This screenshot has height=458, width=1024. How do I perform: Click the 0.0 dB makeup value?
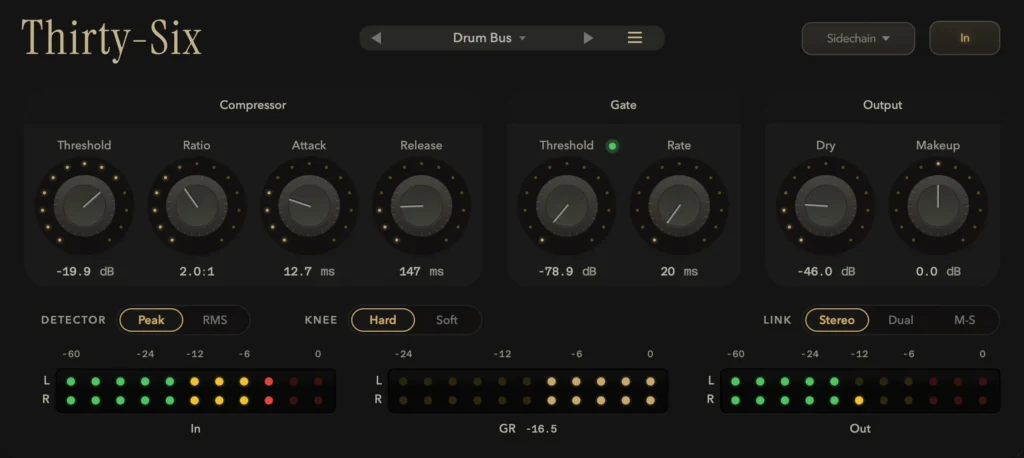coord(938,271)
